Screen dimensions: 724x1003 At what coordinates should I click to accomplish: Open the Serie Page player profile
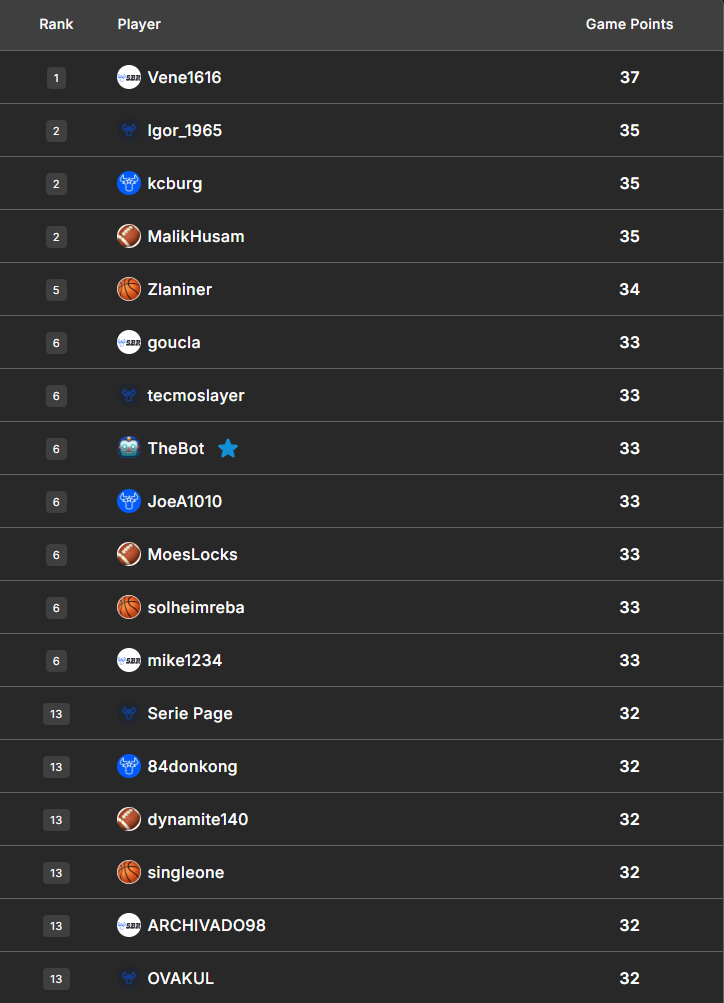[190, 713]
